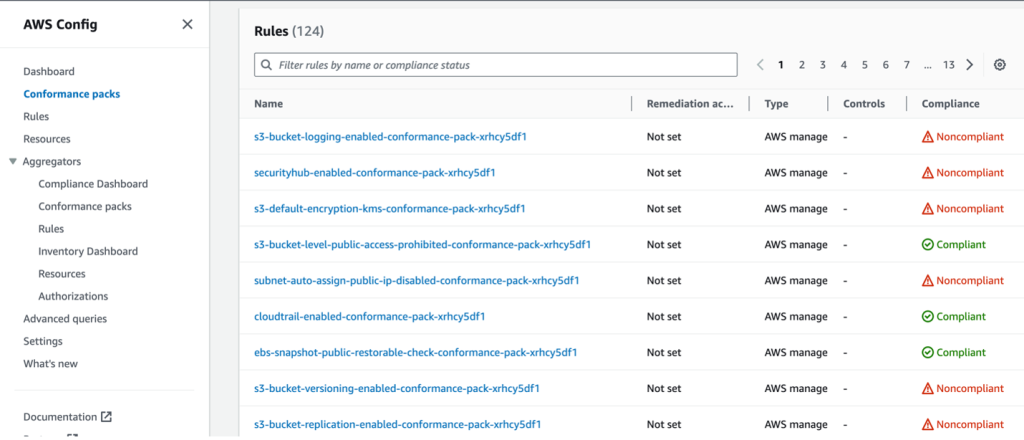Open Dashboard in the sidebar
The image size is (1024, 440).
click(49, 71)
